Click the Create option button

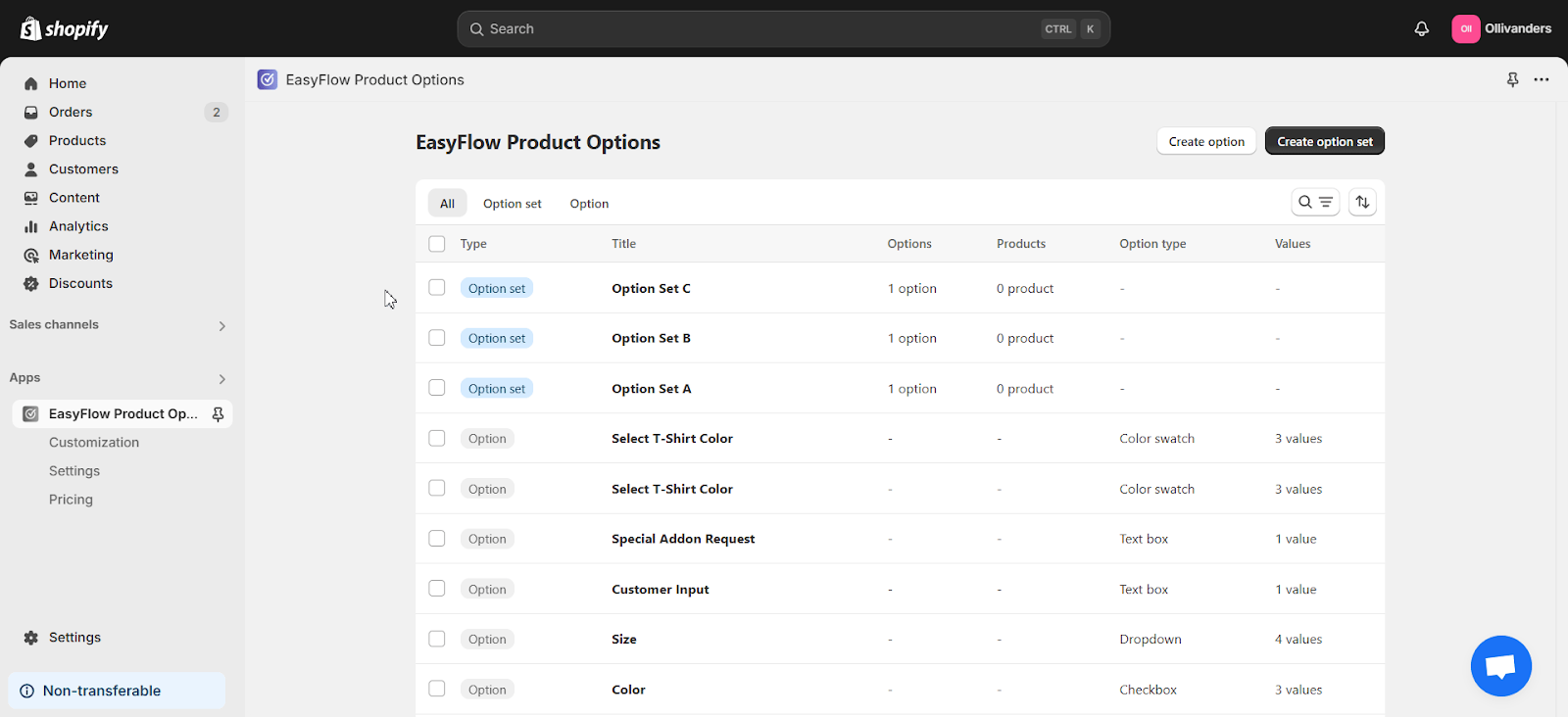[1206, 141]
